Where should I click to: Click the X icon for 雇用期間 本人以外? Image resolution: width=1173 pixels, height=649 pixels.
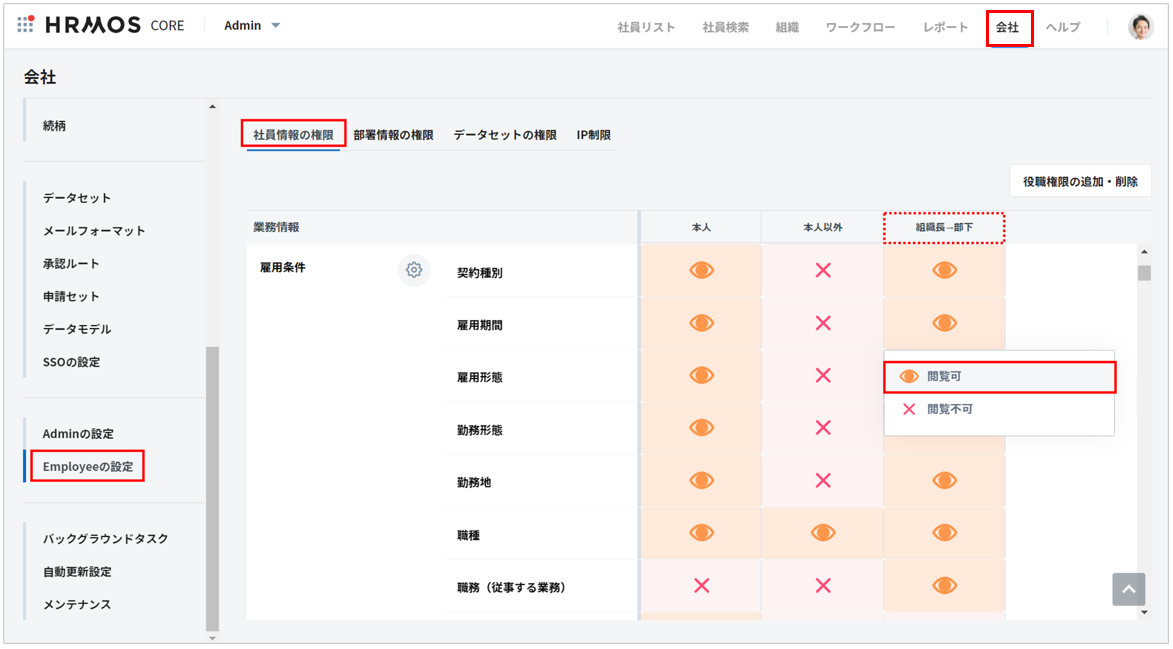tap(823, 323)
